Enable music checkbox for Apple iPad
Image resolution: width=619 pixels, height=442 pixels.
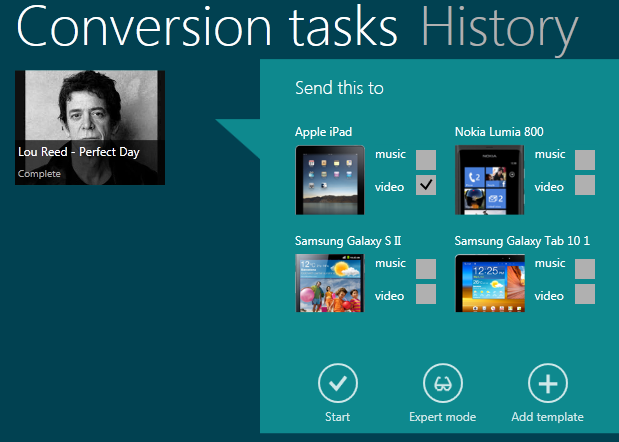426,160
